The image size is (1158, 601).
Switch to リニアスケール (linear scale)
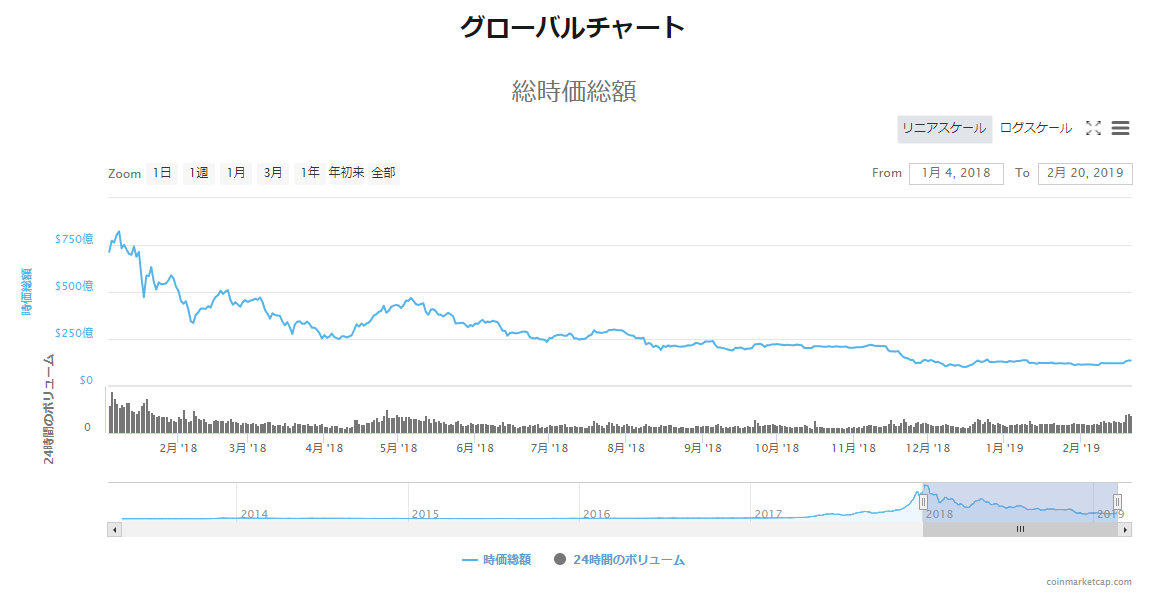point(944,128)
